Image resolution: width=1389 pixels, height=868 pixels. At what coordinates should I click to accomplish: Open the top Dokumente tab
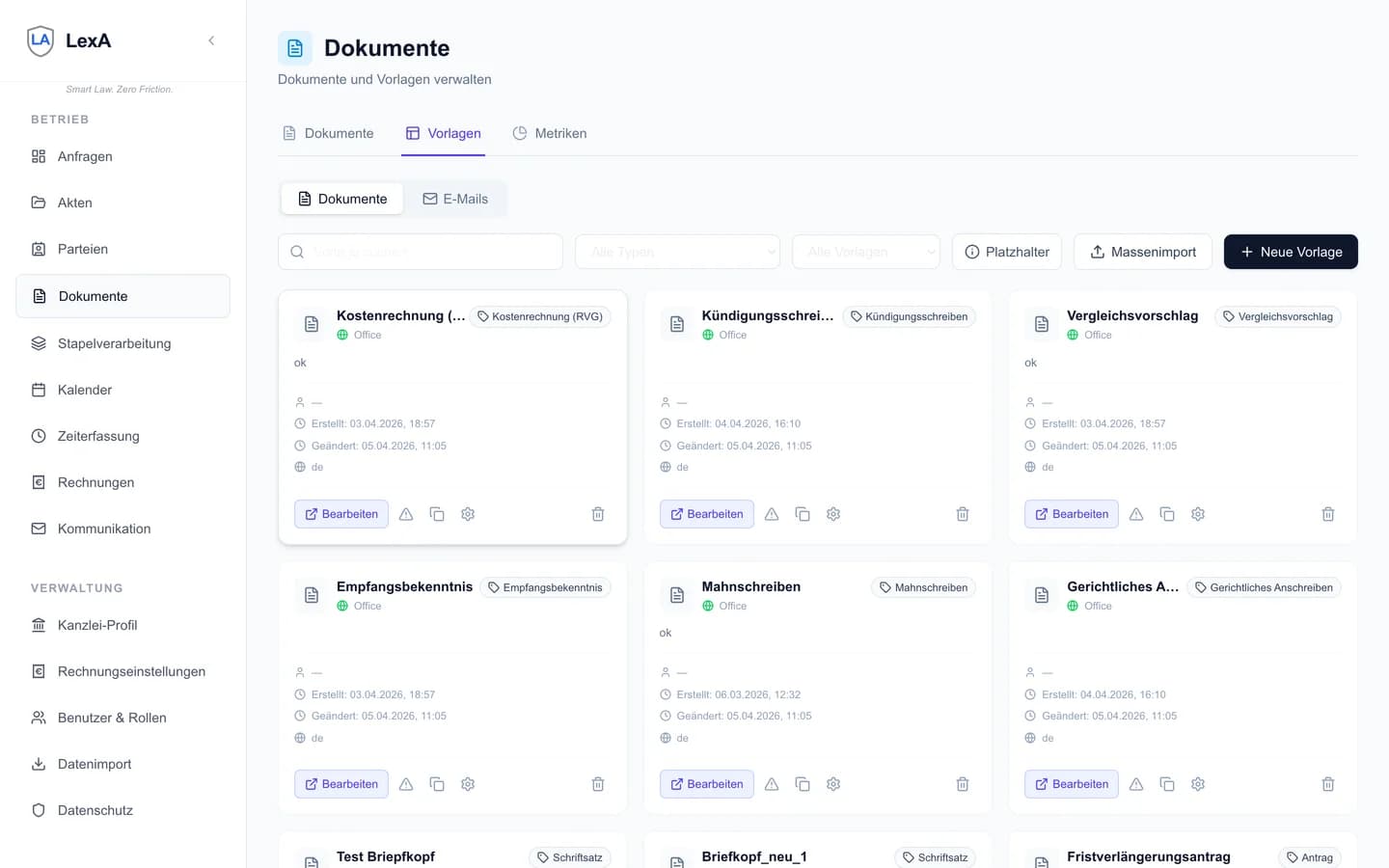[328, 133]
